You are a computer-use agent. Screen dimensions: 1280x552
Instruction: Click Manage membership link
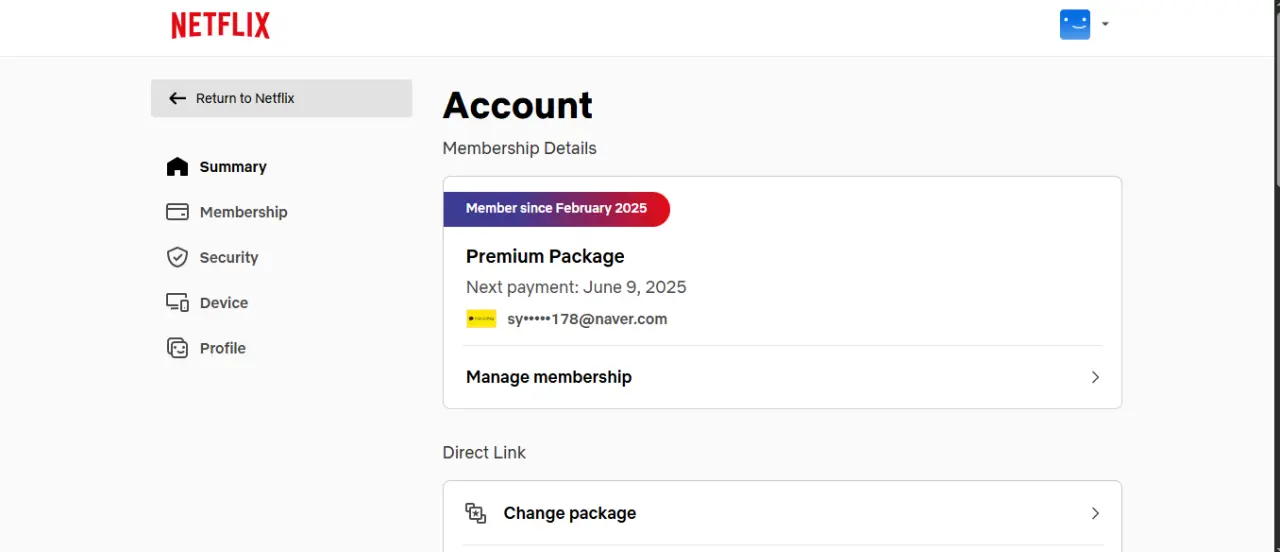[x=782, y=377]
